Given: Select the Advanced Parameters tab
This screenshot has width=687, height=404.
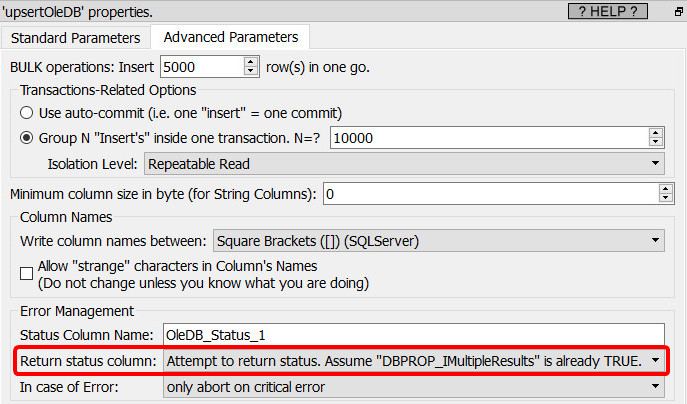Looking at the screenshot, I should tap(230, 37).
